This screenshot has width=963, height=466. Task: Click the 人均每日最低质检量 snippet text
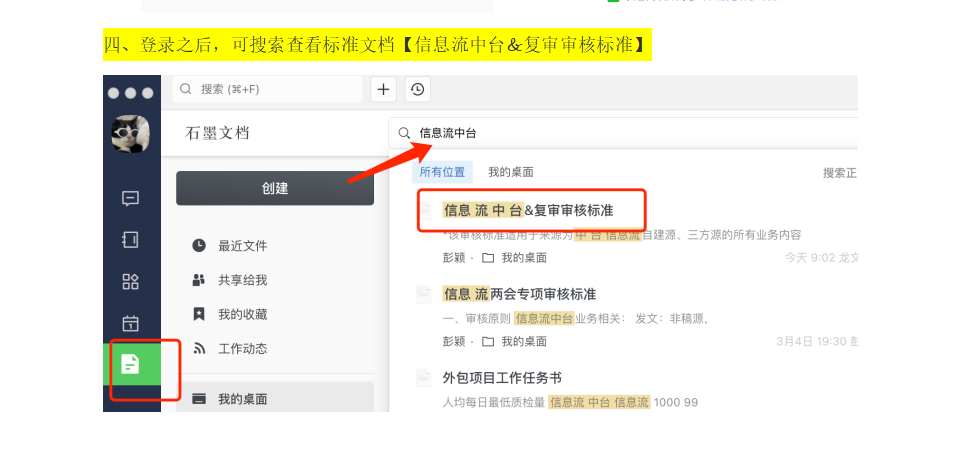494,403
